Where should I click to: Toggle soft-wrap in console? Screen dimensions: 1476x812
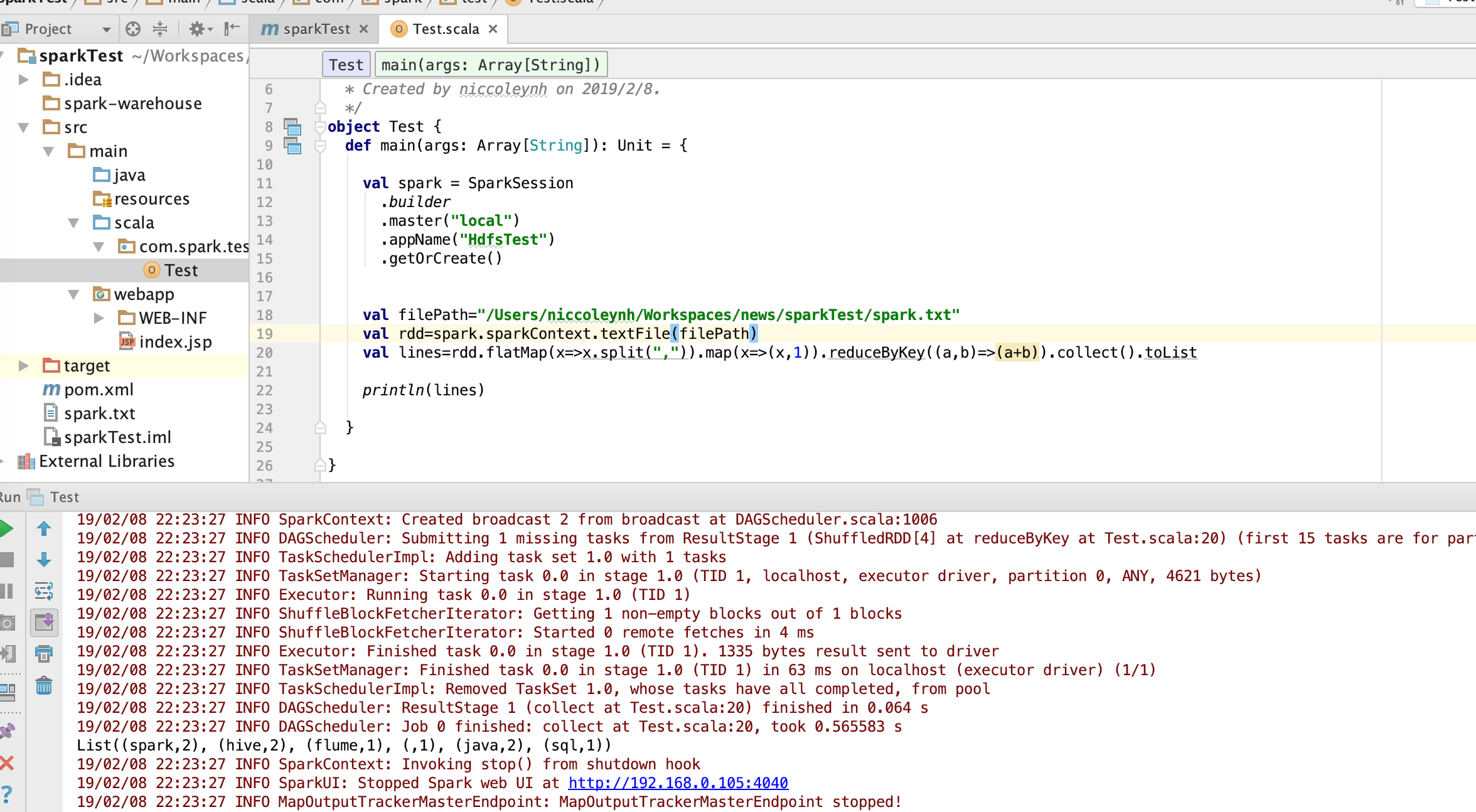44,591
